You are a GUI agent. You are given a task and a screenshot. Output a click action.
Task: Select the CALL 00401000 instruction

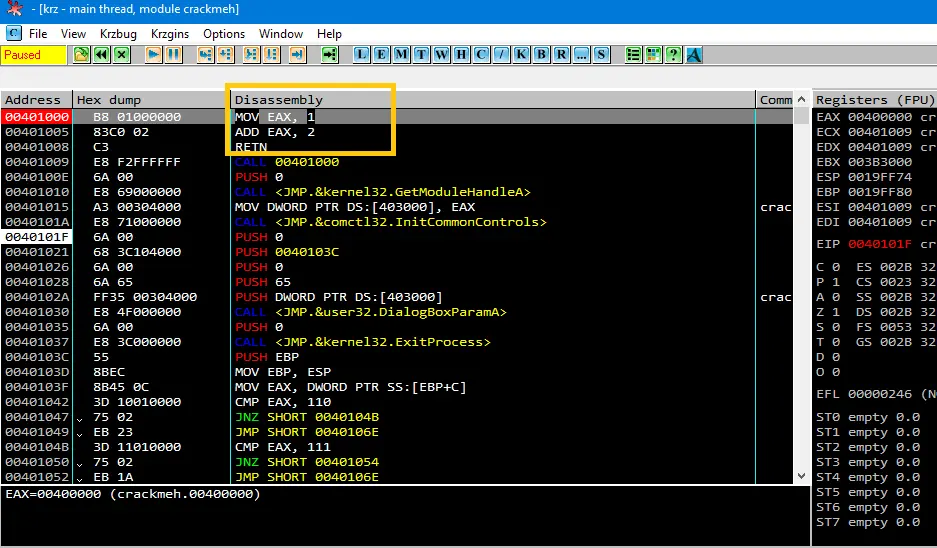tap(287, 162)
